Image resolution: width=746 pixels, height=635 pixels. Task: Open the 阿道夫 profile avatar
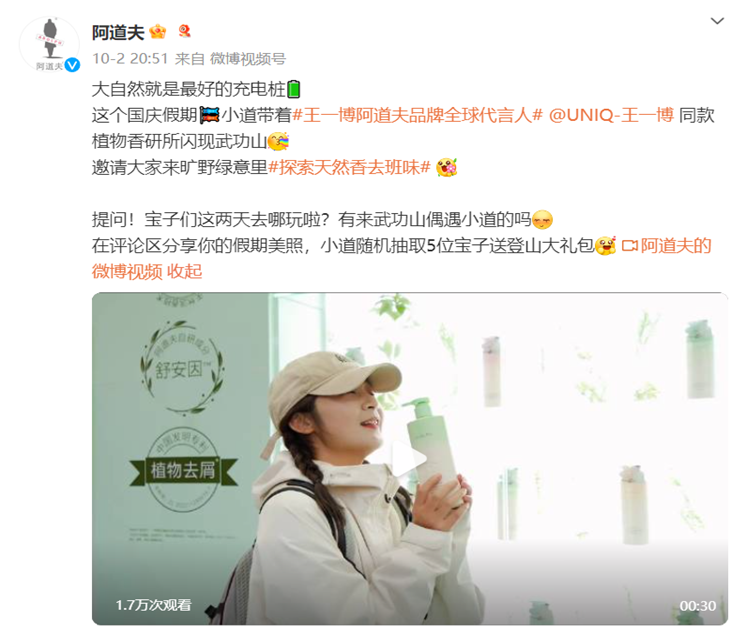click(49, 44)
